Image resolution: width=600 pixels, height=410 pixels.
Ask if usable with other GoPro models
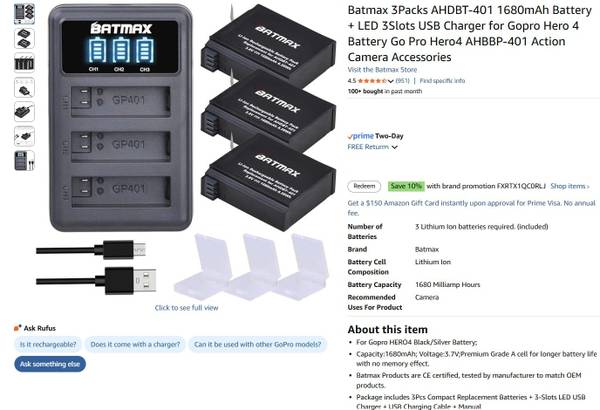coord(258,344)
